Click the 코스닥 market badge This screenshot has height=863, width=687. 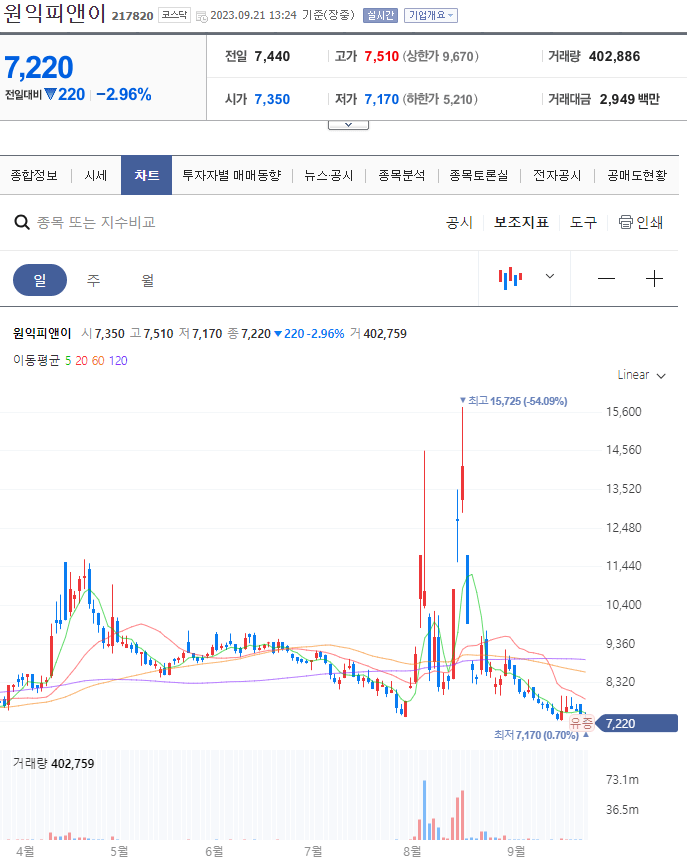[x=175, y=15]
